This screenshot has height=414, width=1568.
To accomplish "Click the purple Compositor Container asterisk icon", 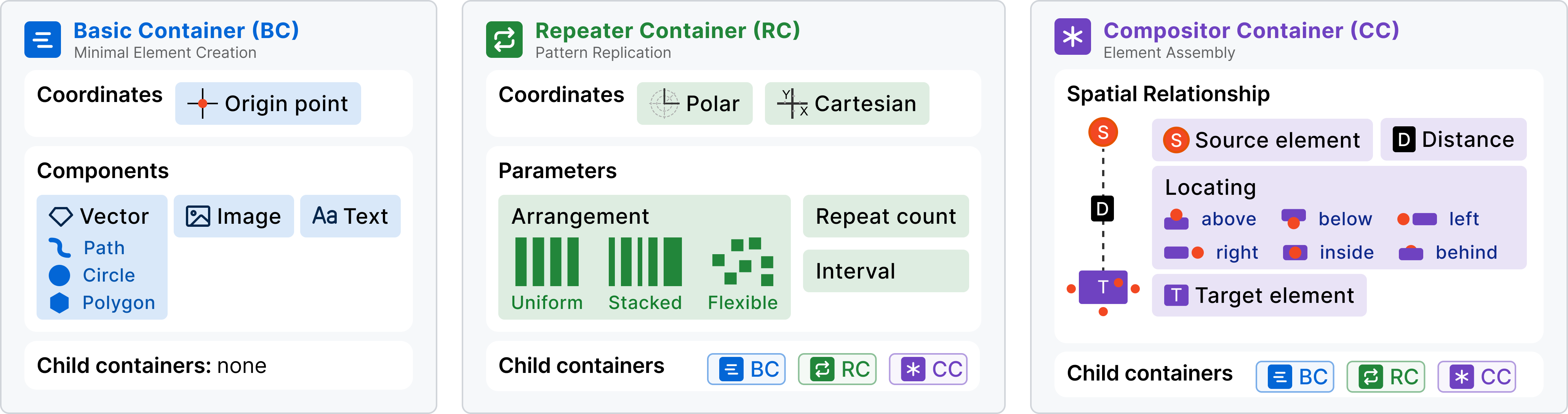I will click(x=1072, y=37).
